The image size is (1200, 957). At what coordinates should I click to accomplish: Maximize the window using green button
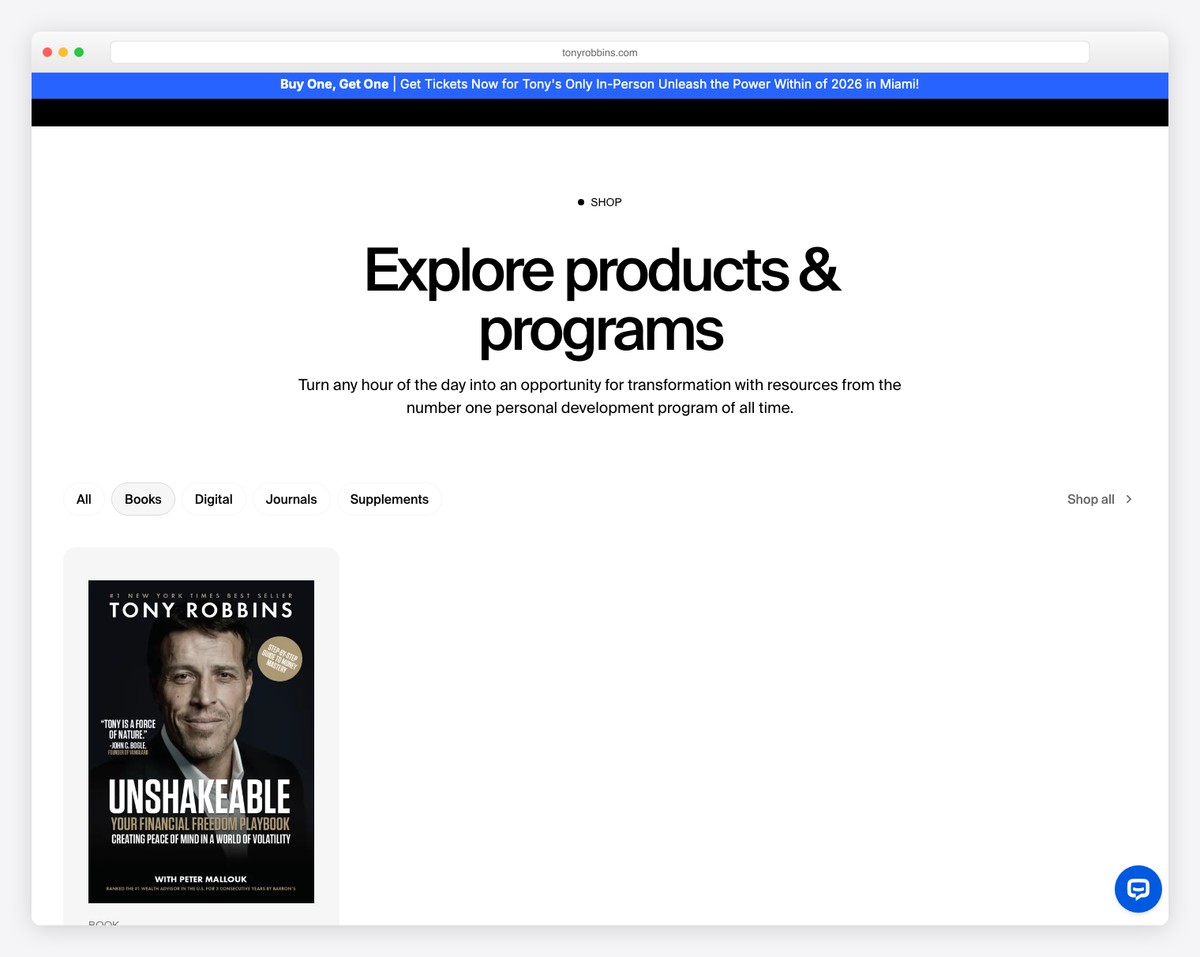coord(79,52)
